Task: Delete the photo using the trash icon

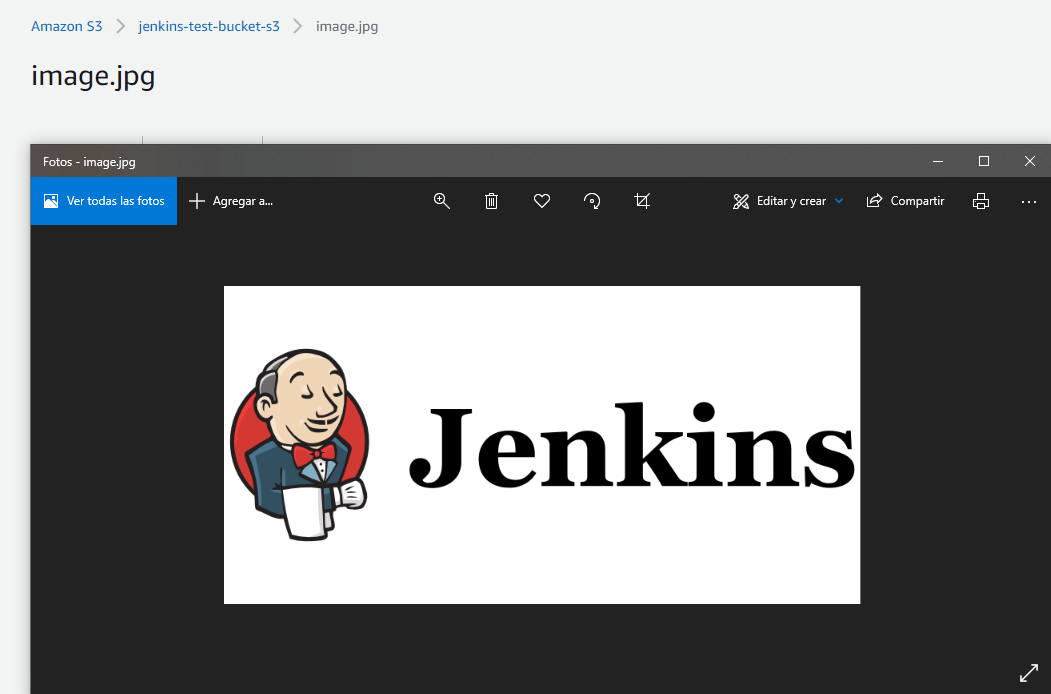Action: coord(491,200)
